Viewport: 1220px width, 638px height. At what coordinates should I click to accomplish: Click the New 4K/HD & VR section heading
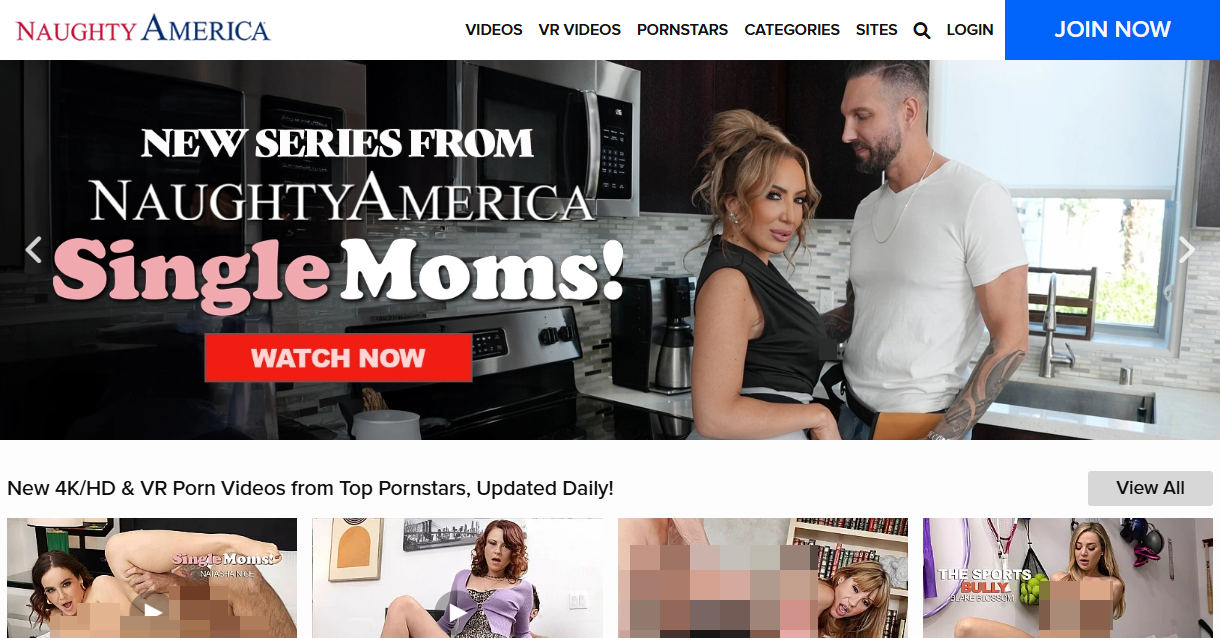pos(310,488)
